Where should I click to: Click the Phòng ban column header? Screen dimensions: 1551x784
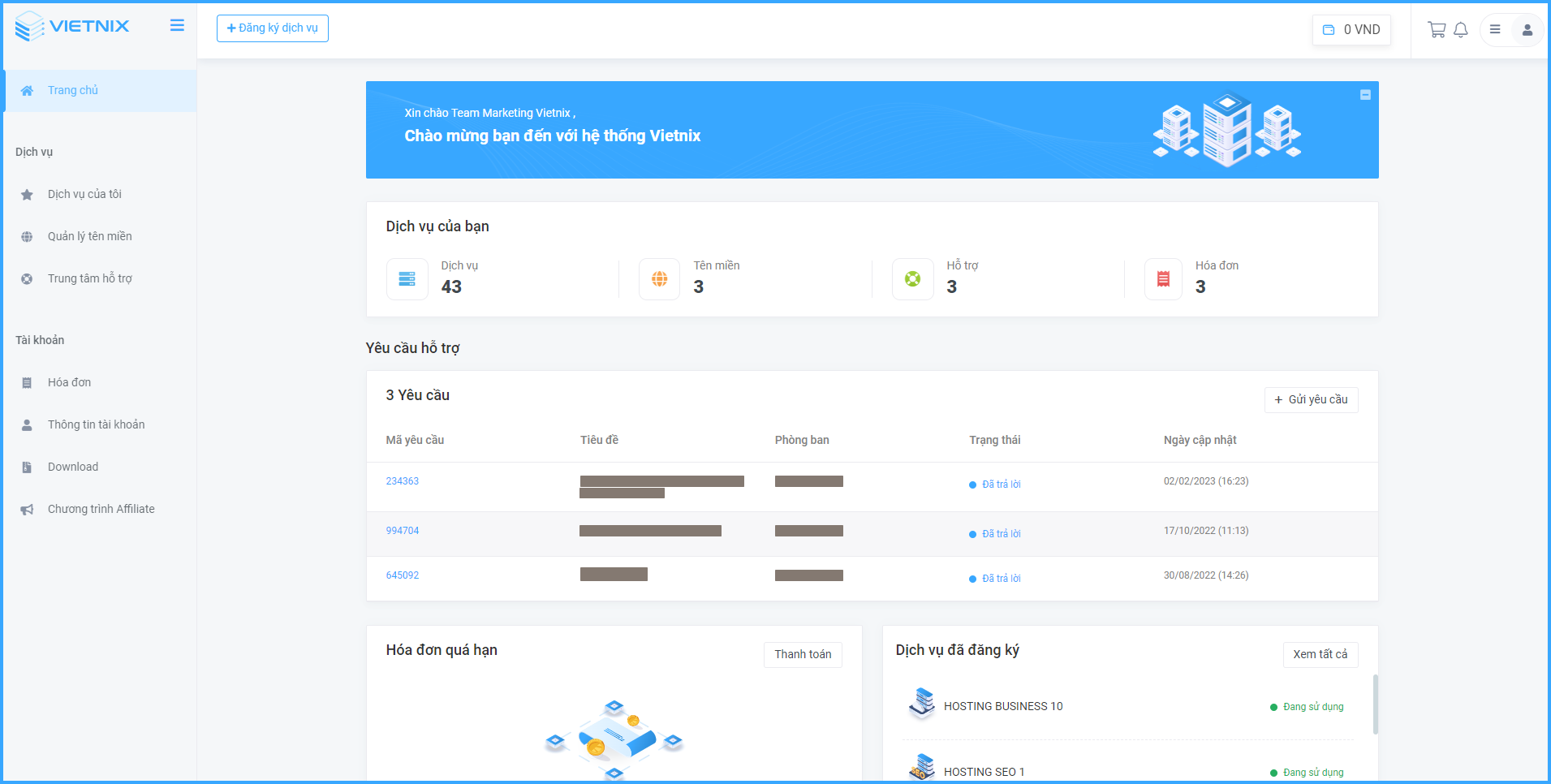coord(802,440)
